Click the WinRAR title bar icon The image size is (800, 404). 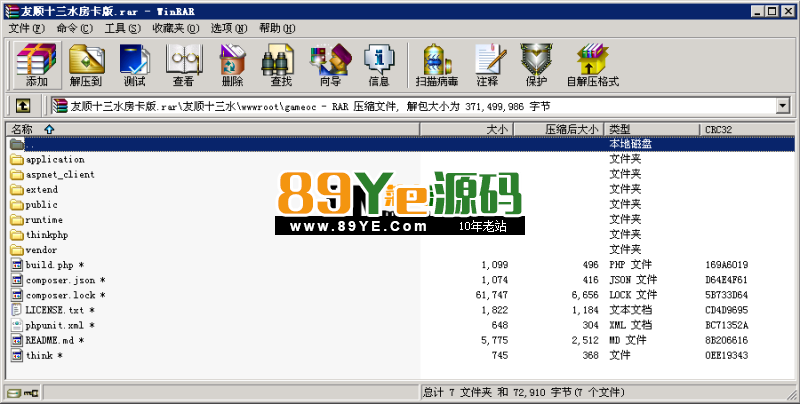12,11
